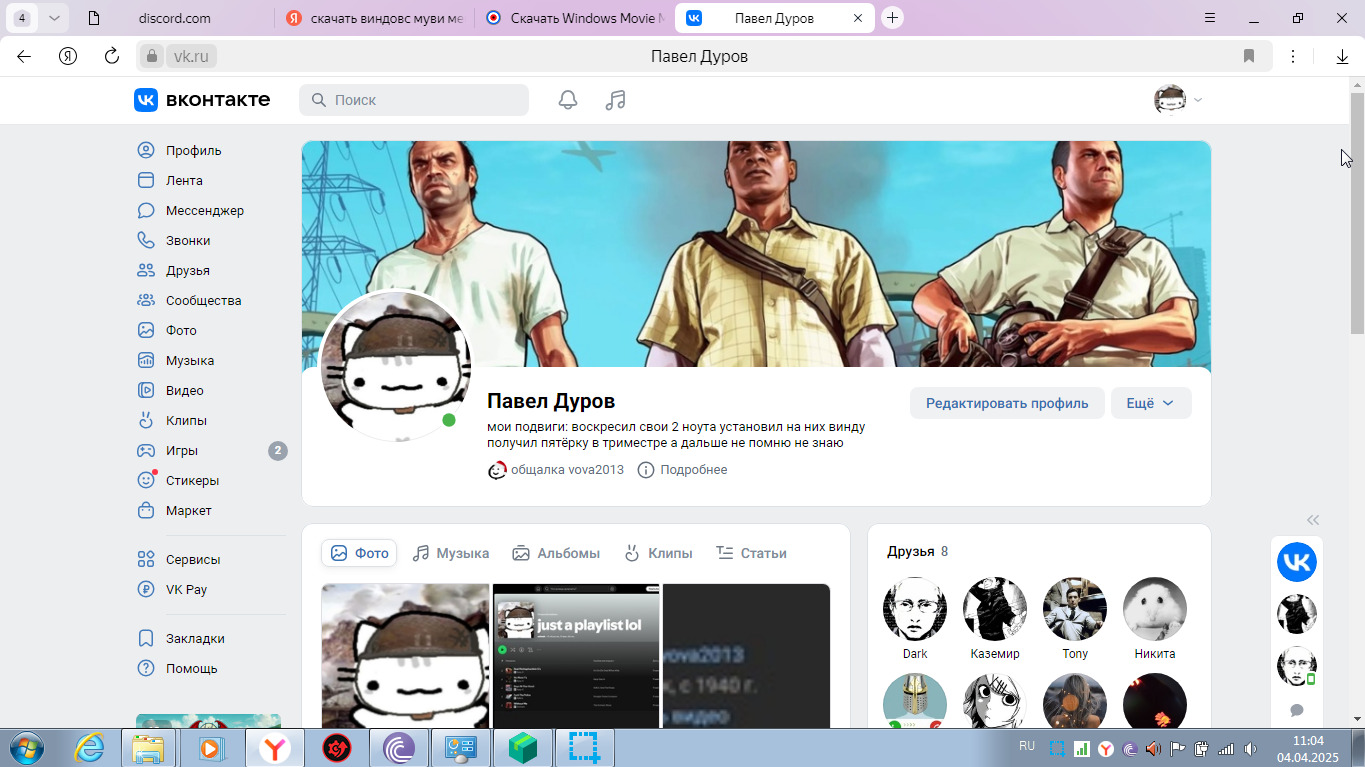This screenshot has width=1365, height=767.
Task: Click the VK search field
Action: point(414,100)
